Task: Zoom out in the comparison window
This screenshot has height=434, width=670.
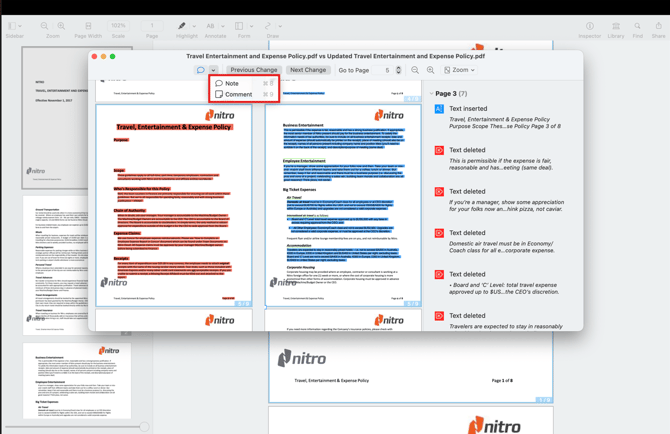Action: click(x=415, y=70)
